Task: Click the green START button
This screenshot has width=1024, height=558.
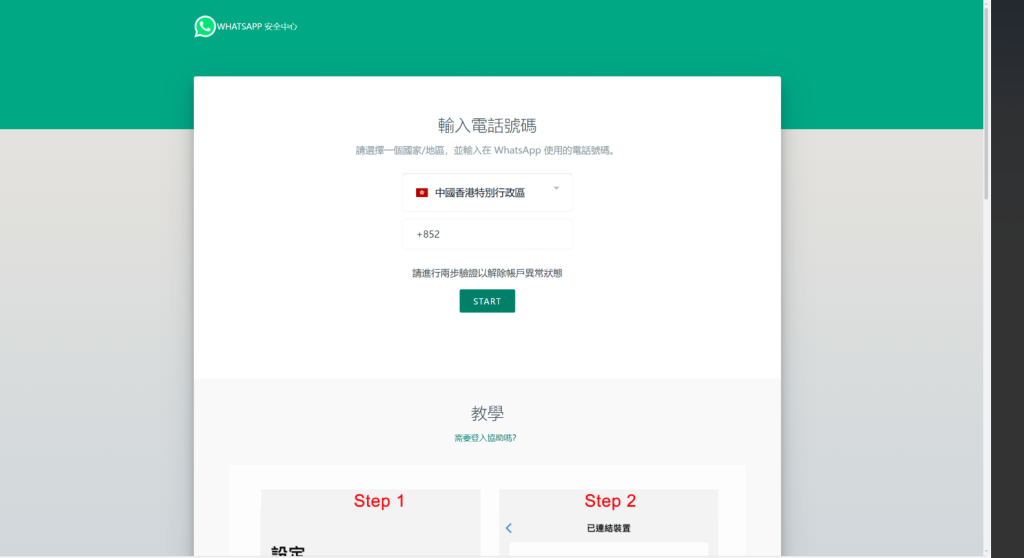Action: point(487,301)
